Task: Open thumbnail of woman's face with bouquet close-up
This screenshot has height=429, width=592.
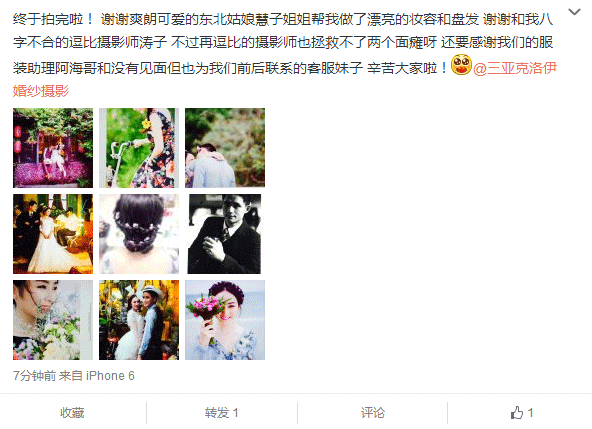Action: click(x=53, y=320)
